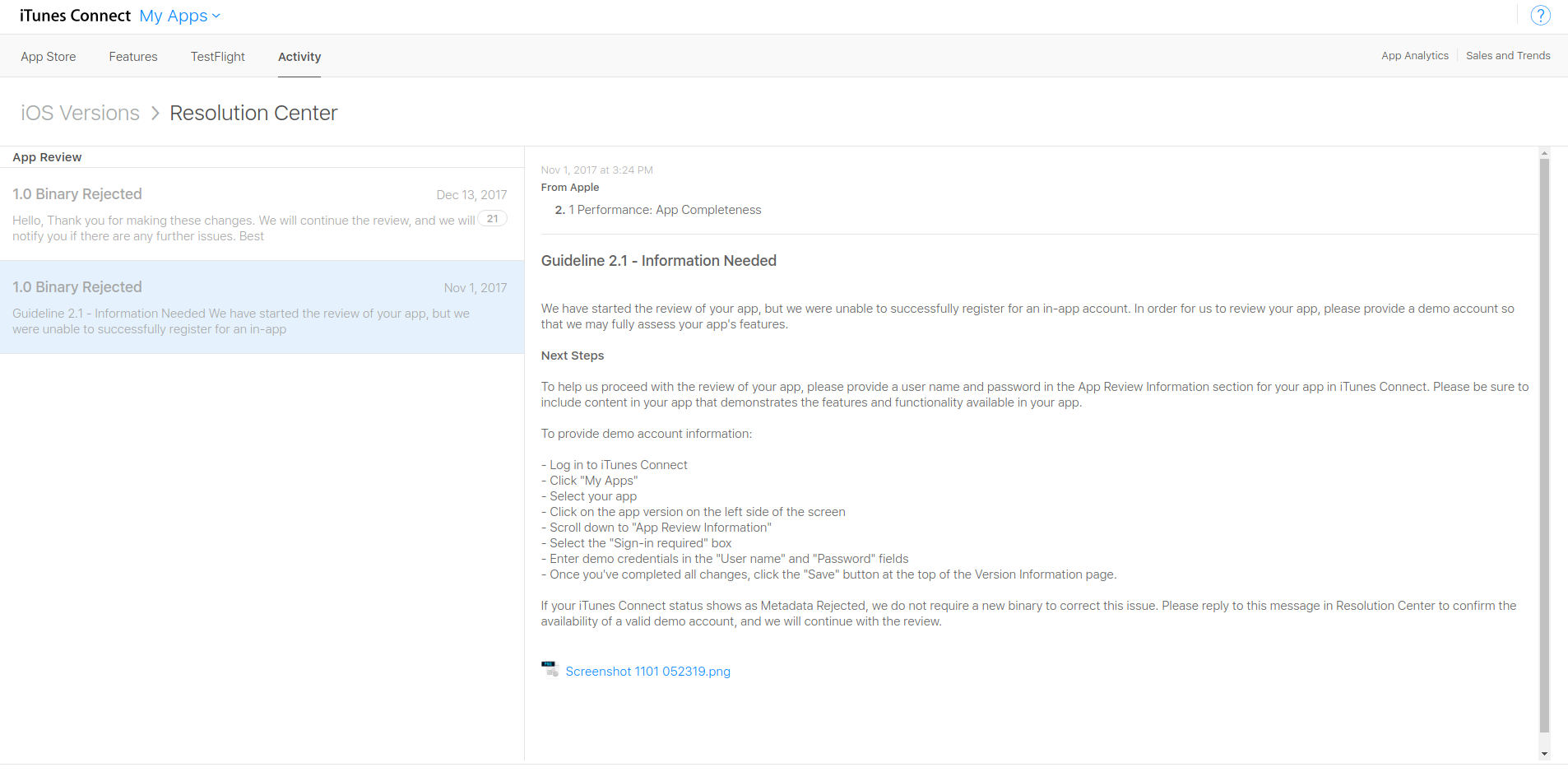Click '- Scroll down to "App Review Information"' line

coord(656,528)
